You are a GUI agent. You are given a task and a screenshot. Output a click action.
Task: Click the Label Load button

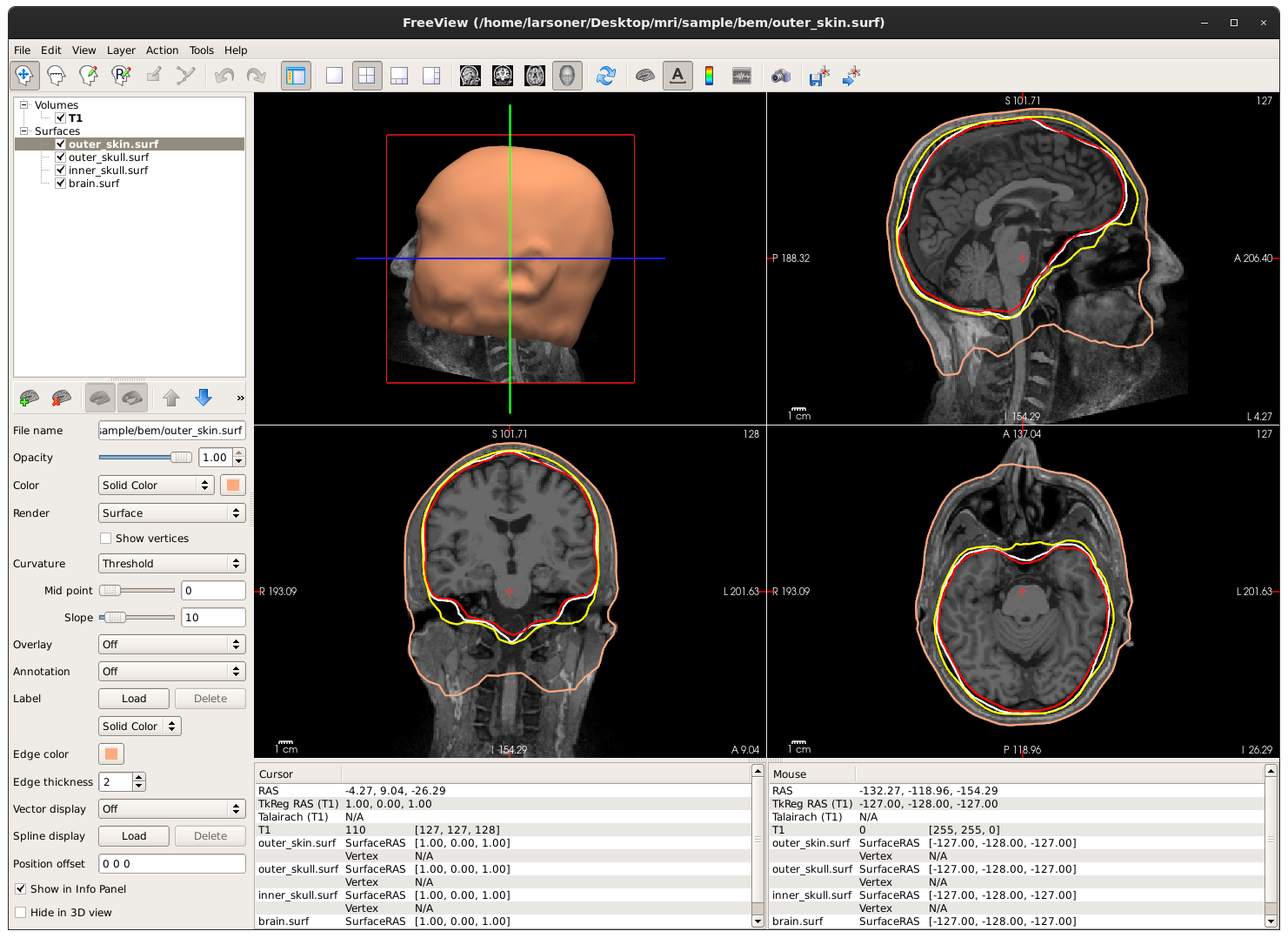pos(134,699)
